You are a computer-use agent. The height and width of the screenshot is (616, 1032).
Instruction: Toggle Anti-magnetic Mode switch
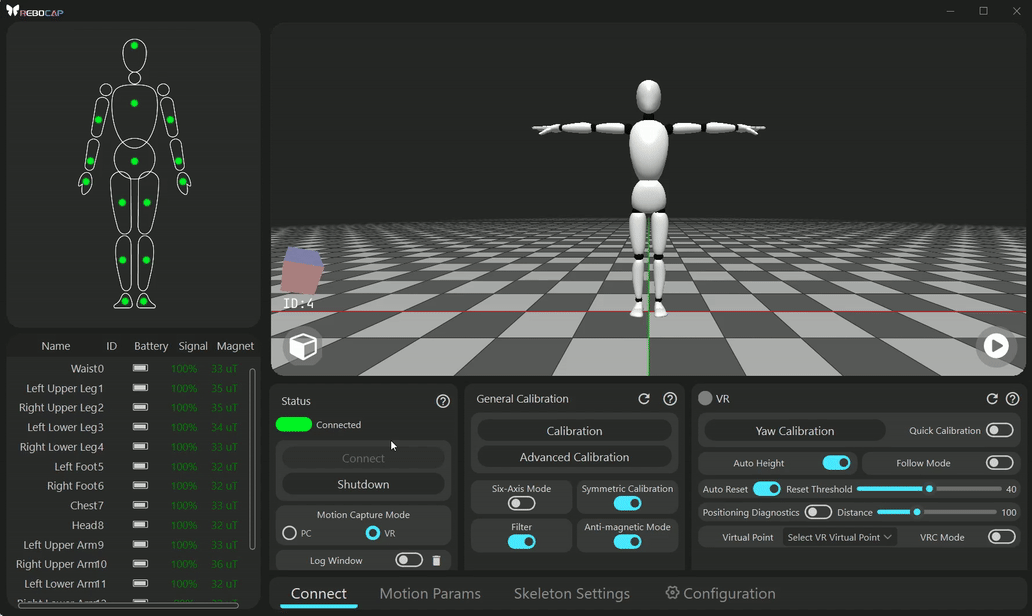click(627, 542)
